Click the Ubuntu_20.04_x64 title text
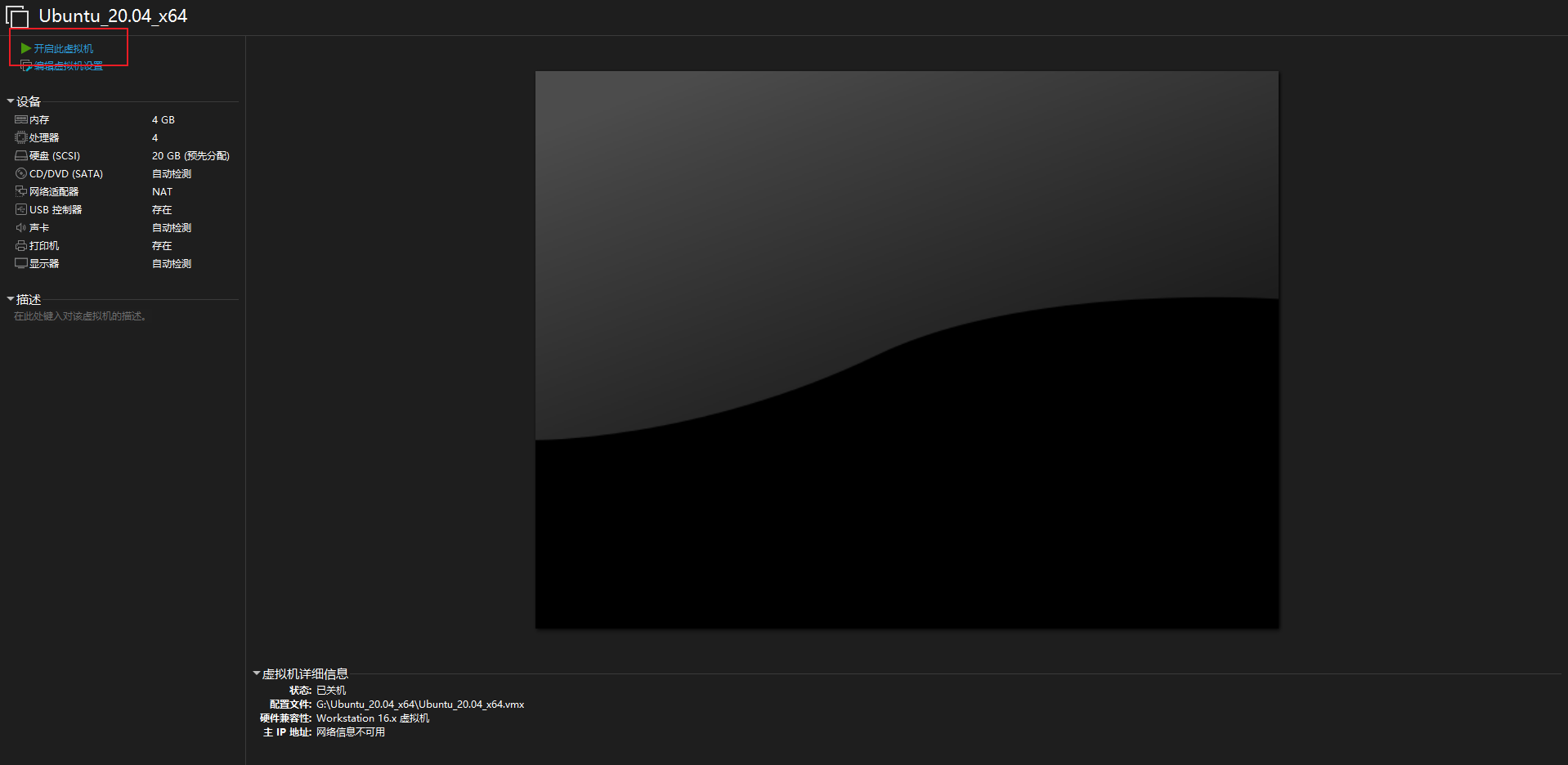This screenshot has width=1568, height=765. coord(113,16)
